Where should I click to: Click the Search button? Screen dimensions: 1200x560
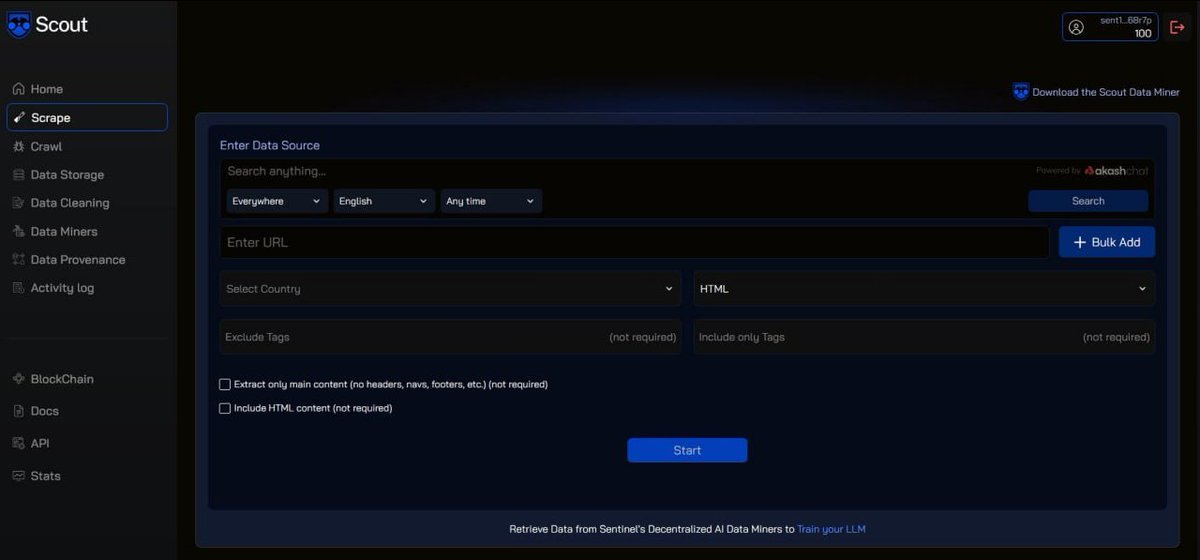click(x=1088, y=201)
